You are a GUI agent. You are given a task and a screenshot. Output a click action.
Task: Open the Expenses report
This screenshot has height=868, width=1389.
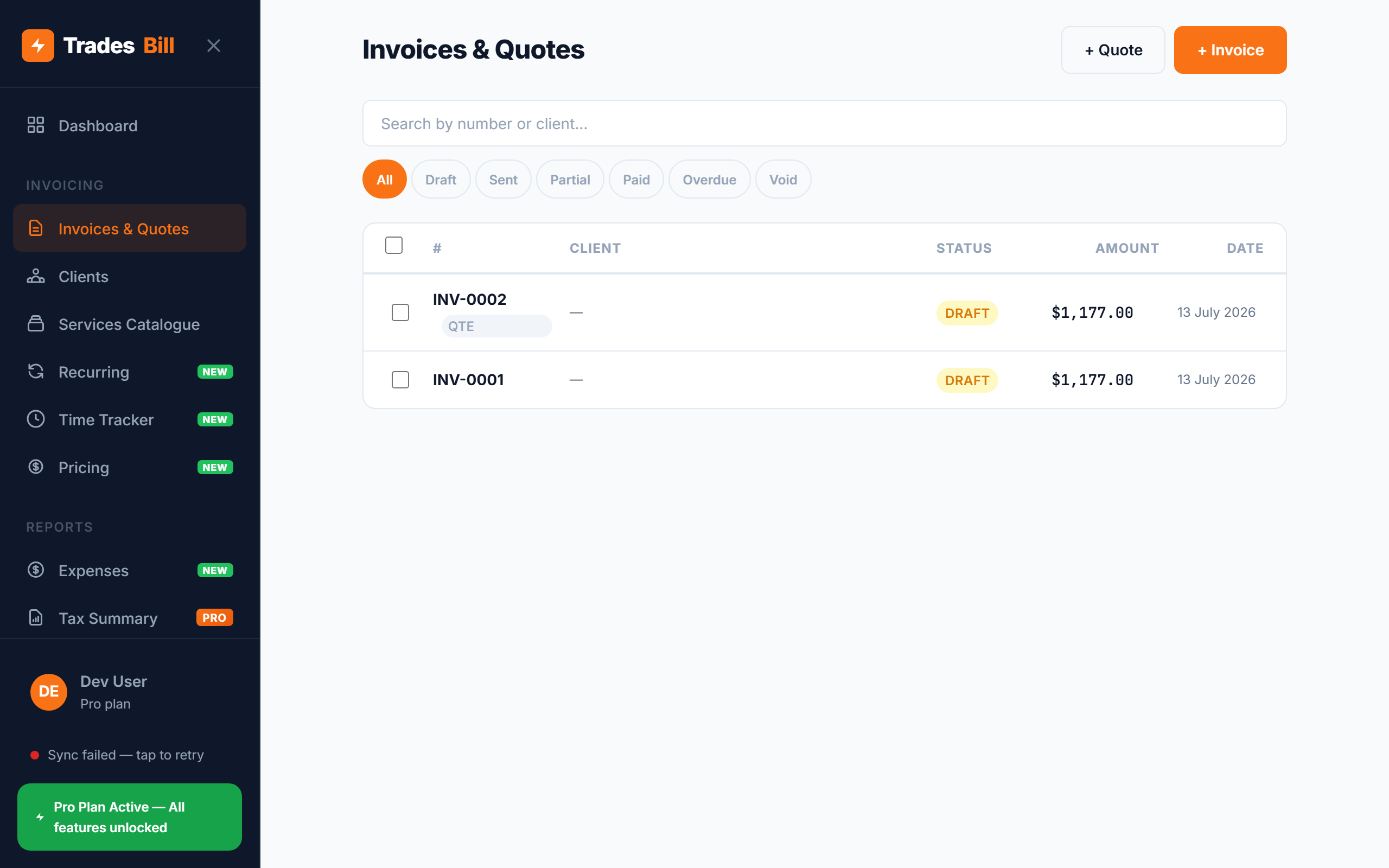(x=130, y=570)
